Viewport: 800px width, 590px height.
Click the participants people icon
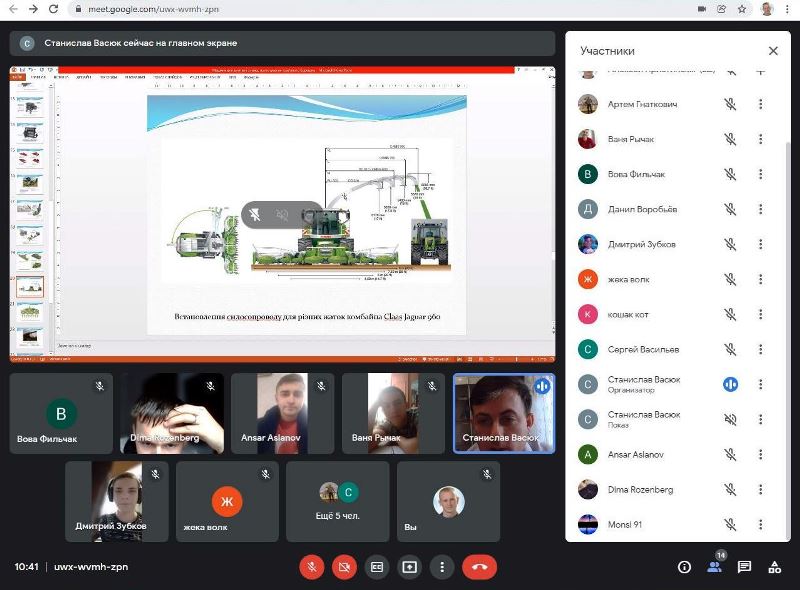[x=714, y=567]
